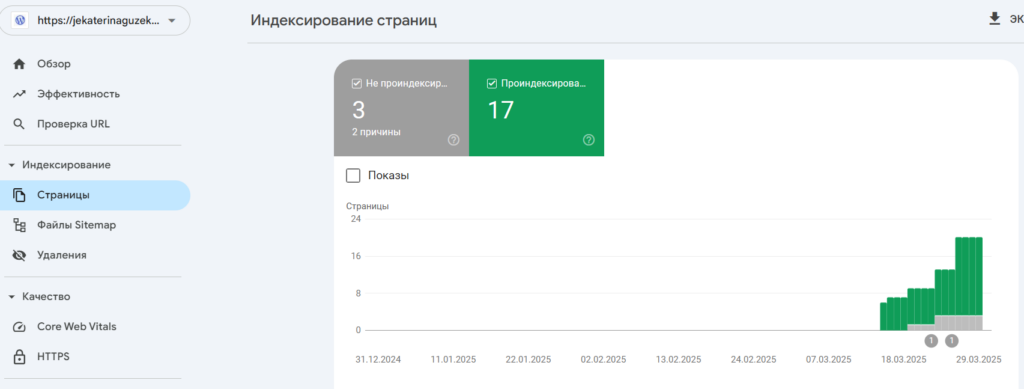1024x389 pixels.
Task: Click the Страницы pages icon
Action: pyautogui.click(x=20, y=195)
